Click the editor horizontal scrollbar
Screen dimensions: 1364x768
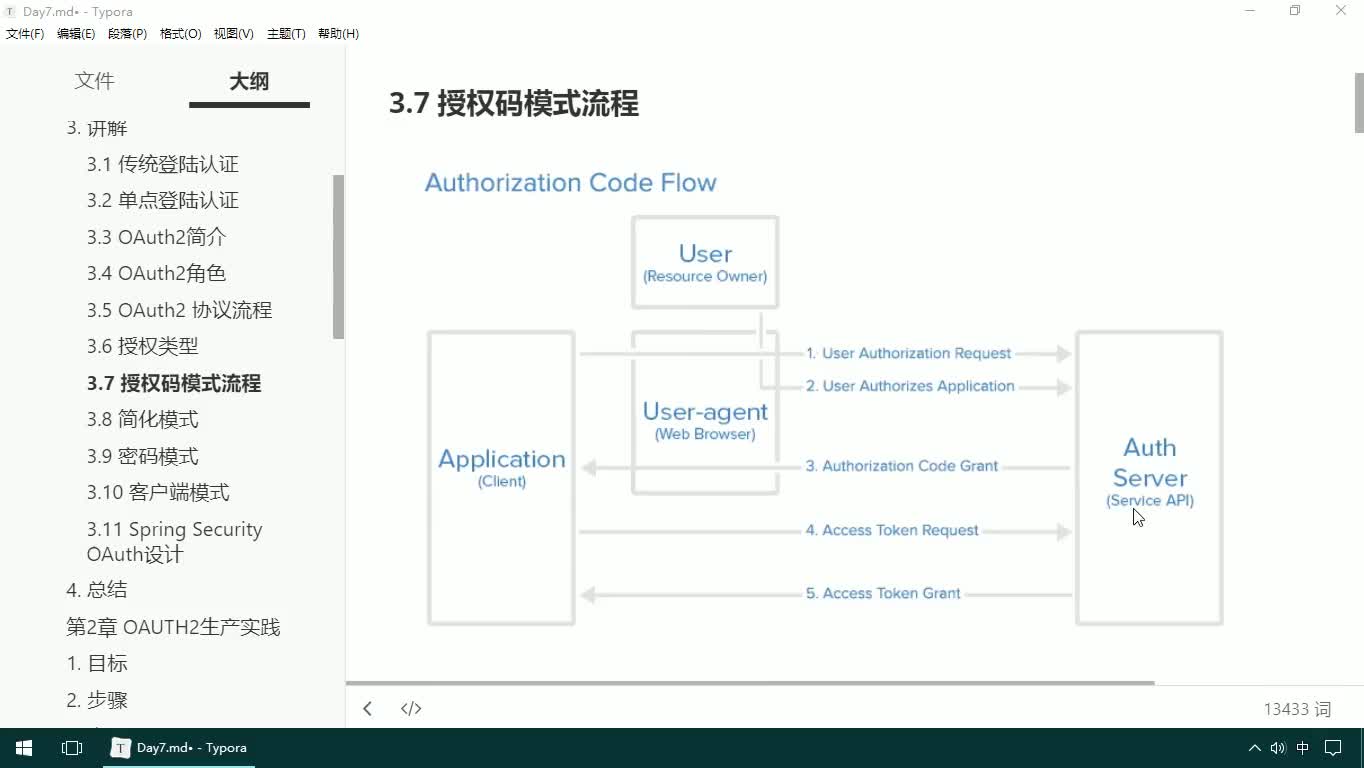pos(750,683)
